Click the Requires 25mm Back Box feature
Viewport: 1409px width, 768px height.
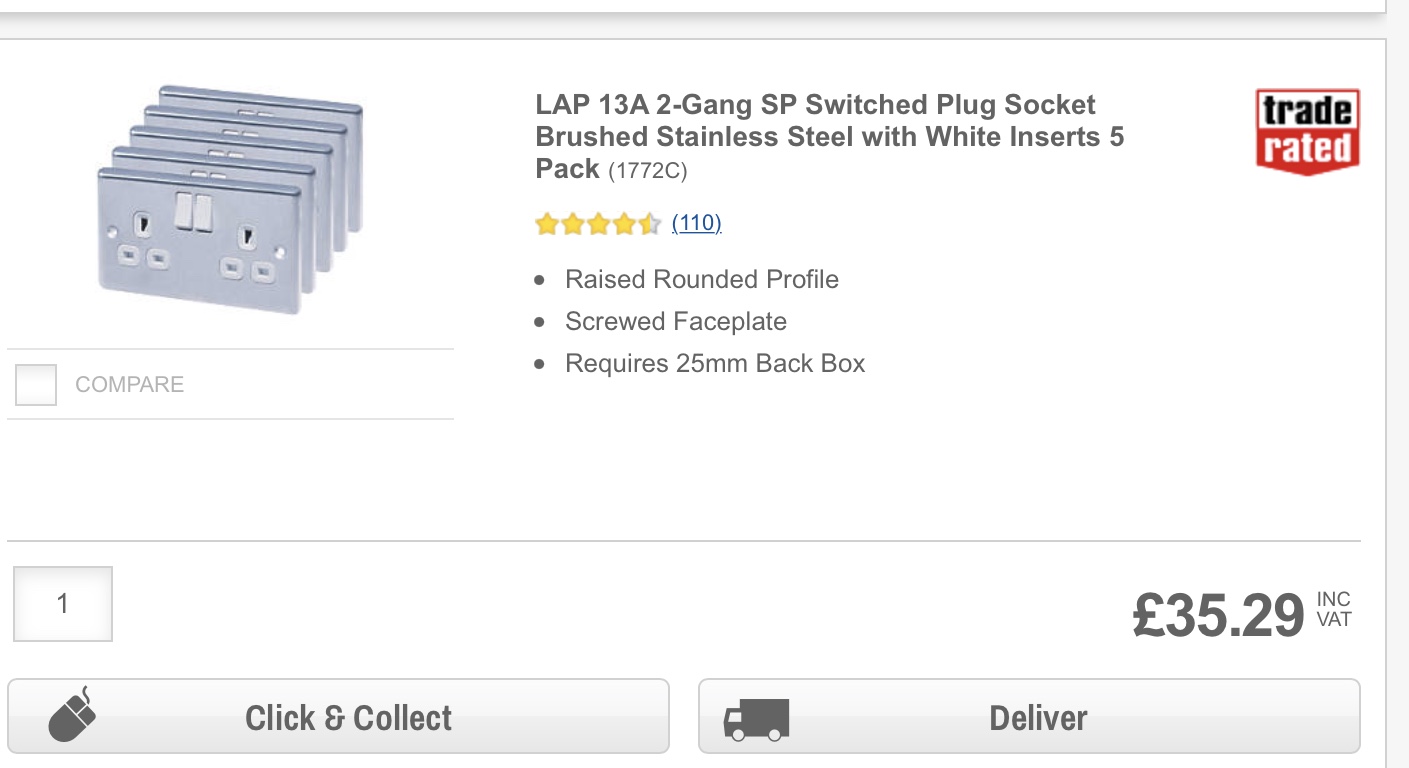coord(714,363)
